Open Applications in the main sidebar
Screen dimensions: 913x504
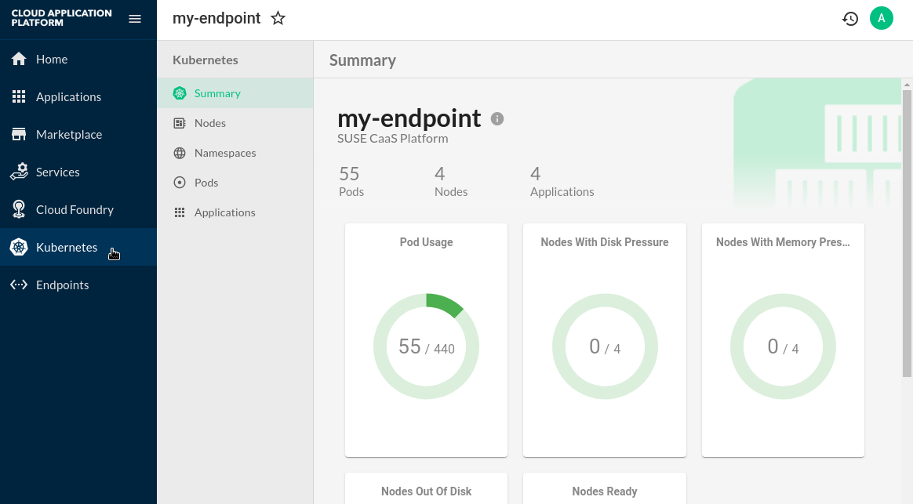(x=68, y=97)
